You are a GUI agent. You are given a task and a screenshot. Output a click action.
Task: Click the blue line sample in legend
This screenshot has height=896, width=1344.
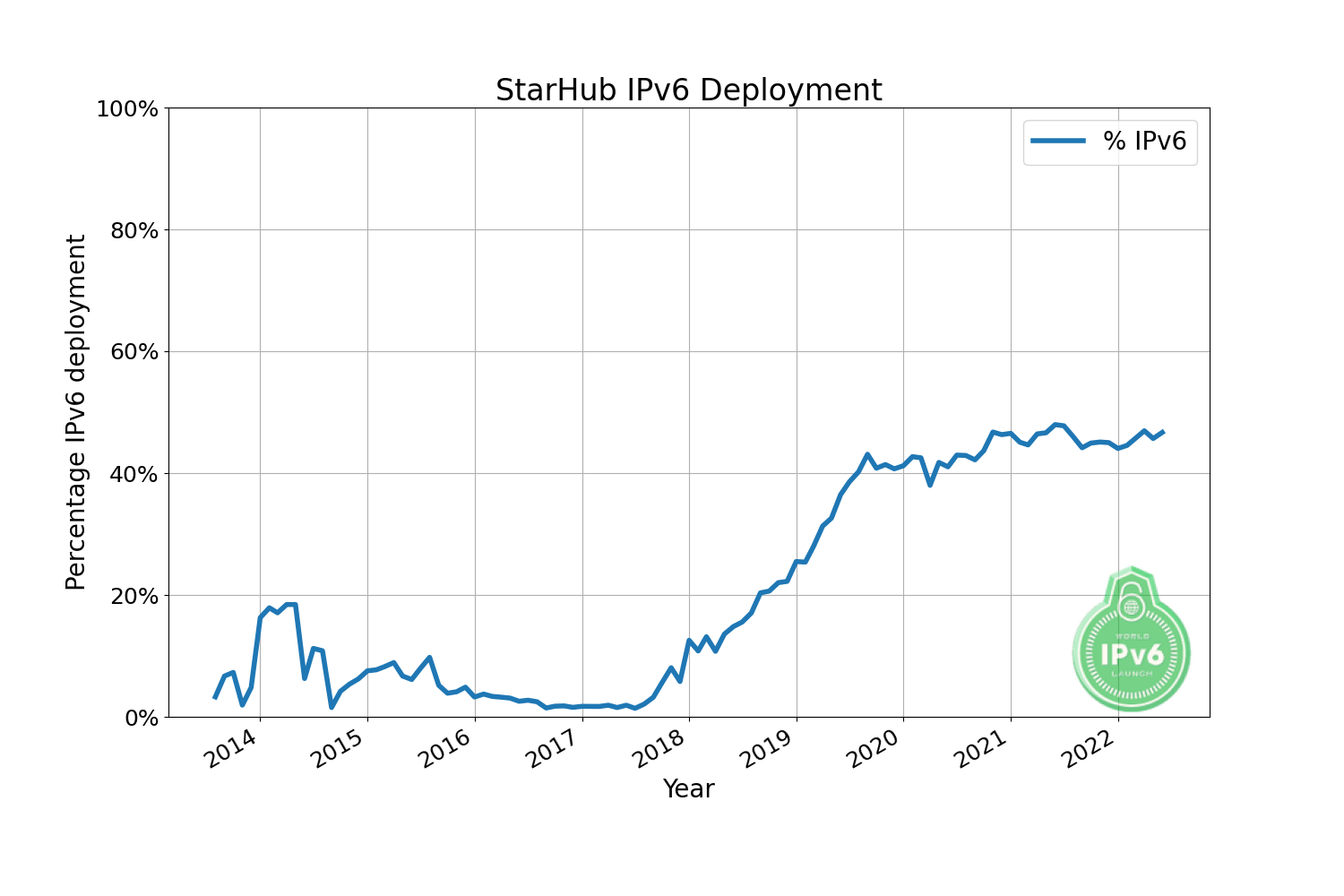(1058, 141)
